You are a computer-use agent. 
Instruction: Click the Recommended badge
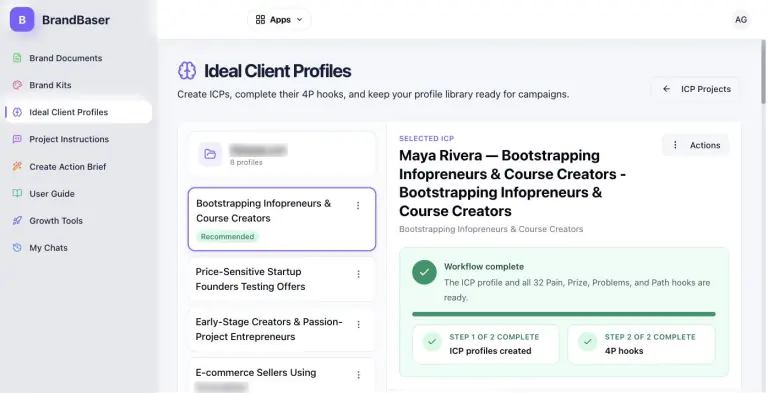pos(227,237)
